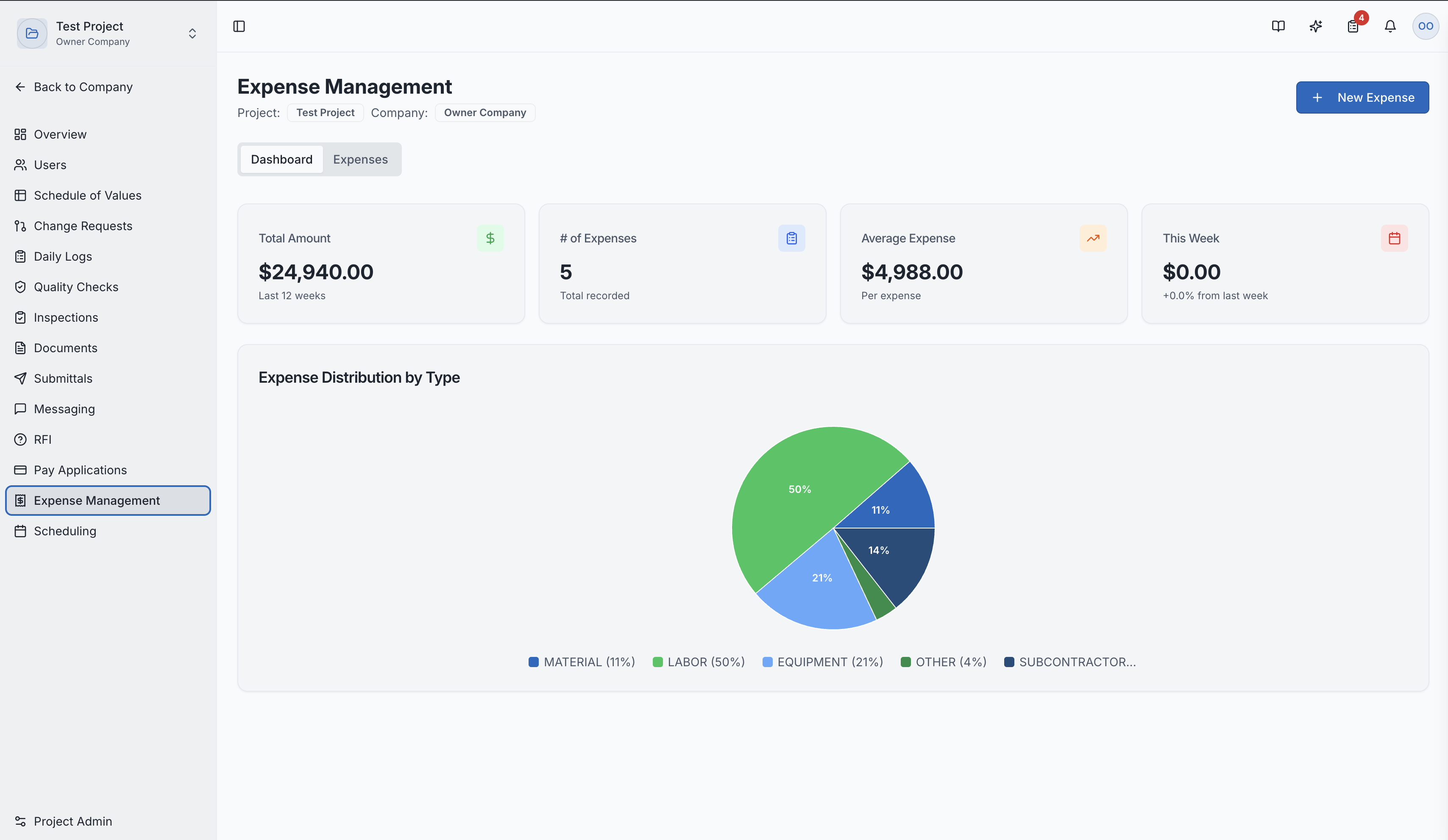The image size is (1448, 840).
Task: Open Project Admin link
Action: point(108,821)
